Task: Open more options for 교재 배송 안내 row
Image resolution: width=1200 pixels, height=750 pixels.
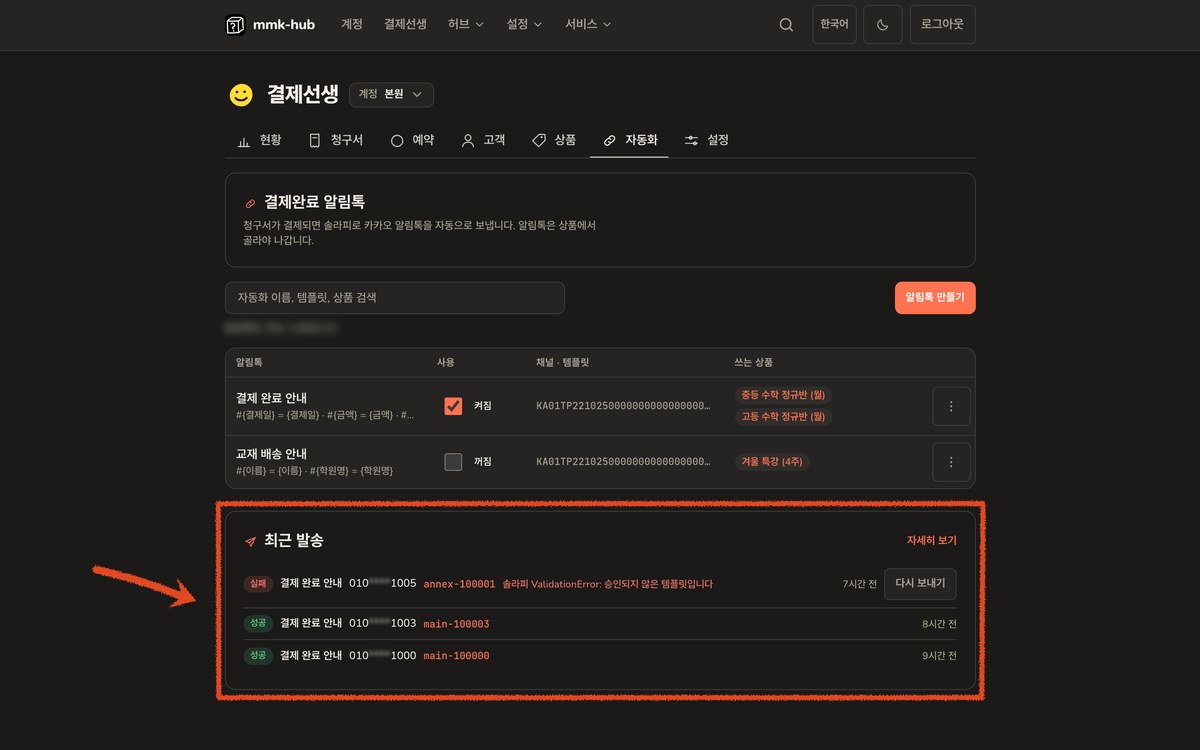Action: (x=951, y=462)
